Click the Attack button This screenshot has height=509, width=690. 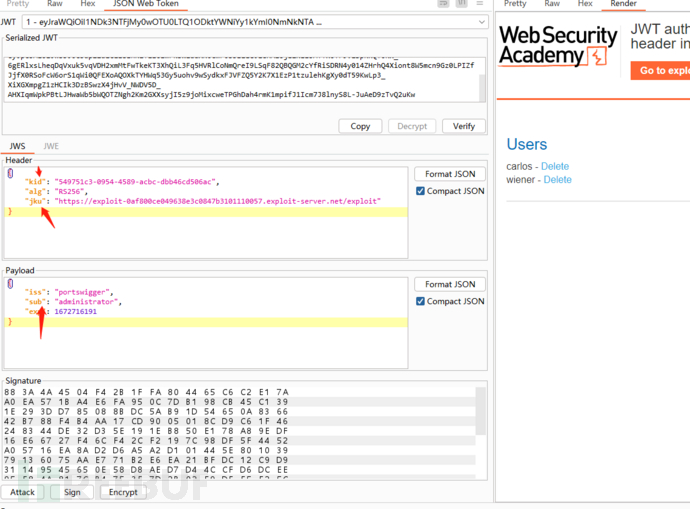tap(22, 492)
